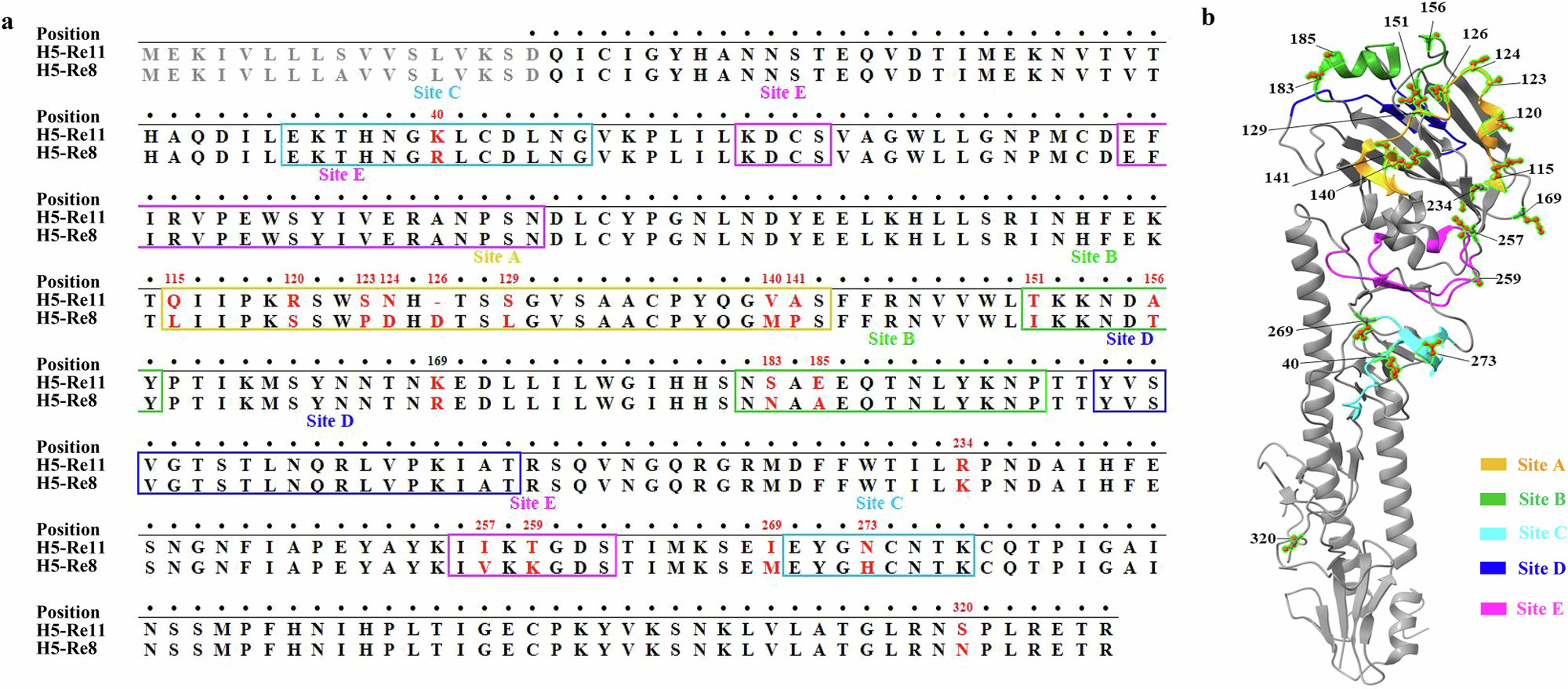This screenshot has width=1568, height=689.
Task: Click the H5-Re11 label beside the NSSMPFHNI sequence
Action: pyautogui.click(x=71, y=630)
